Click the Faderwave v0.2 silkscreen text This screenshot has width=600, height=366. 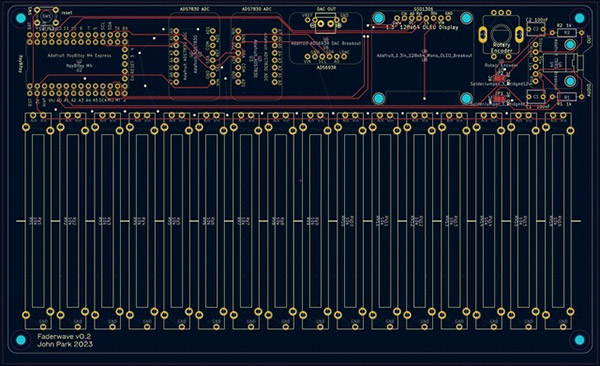click(64, 337)
